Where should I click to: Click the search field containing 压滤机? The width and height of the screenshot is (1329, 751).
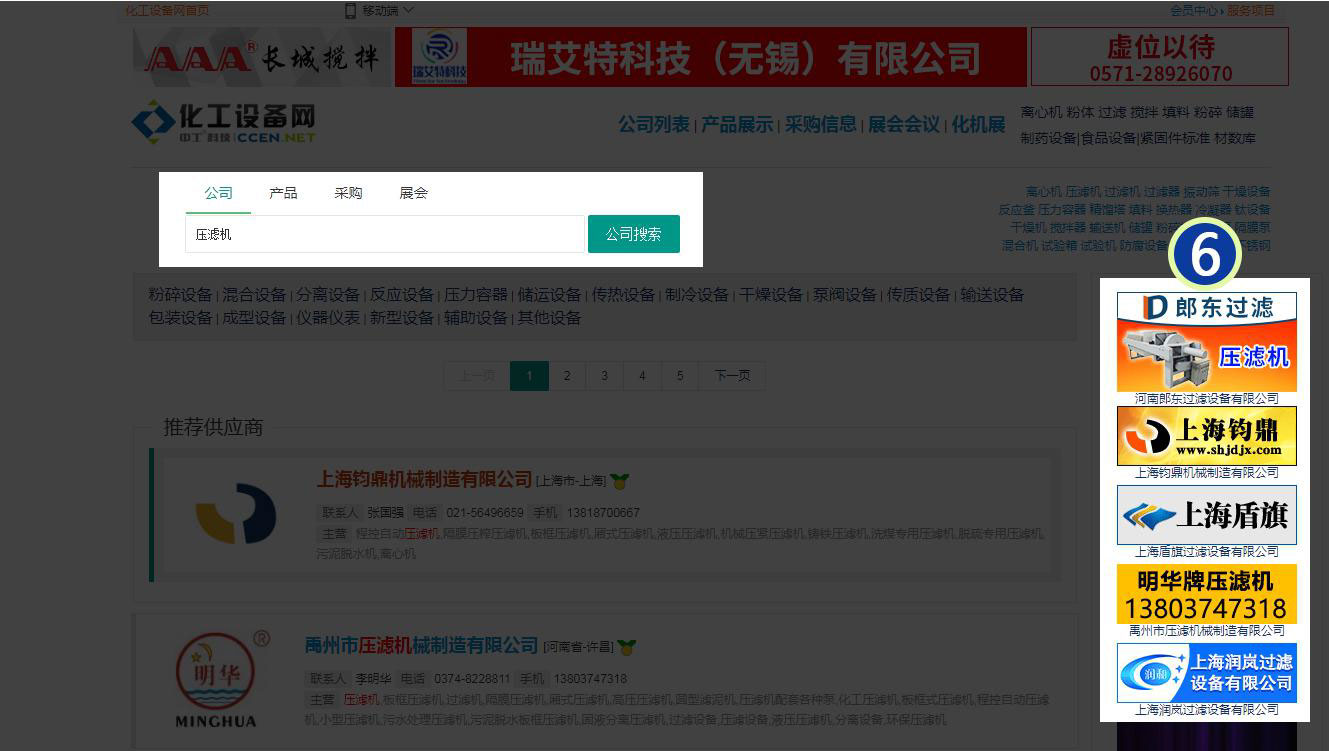384,234
